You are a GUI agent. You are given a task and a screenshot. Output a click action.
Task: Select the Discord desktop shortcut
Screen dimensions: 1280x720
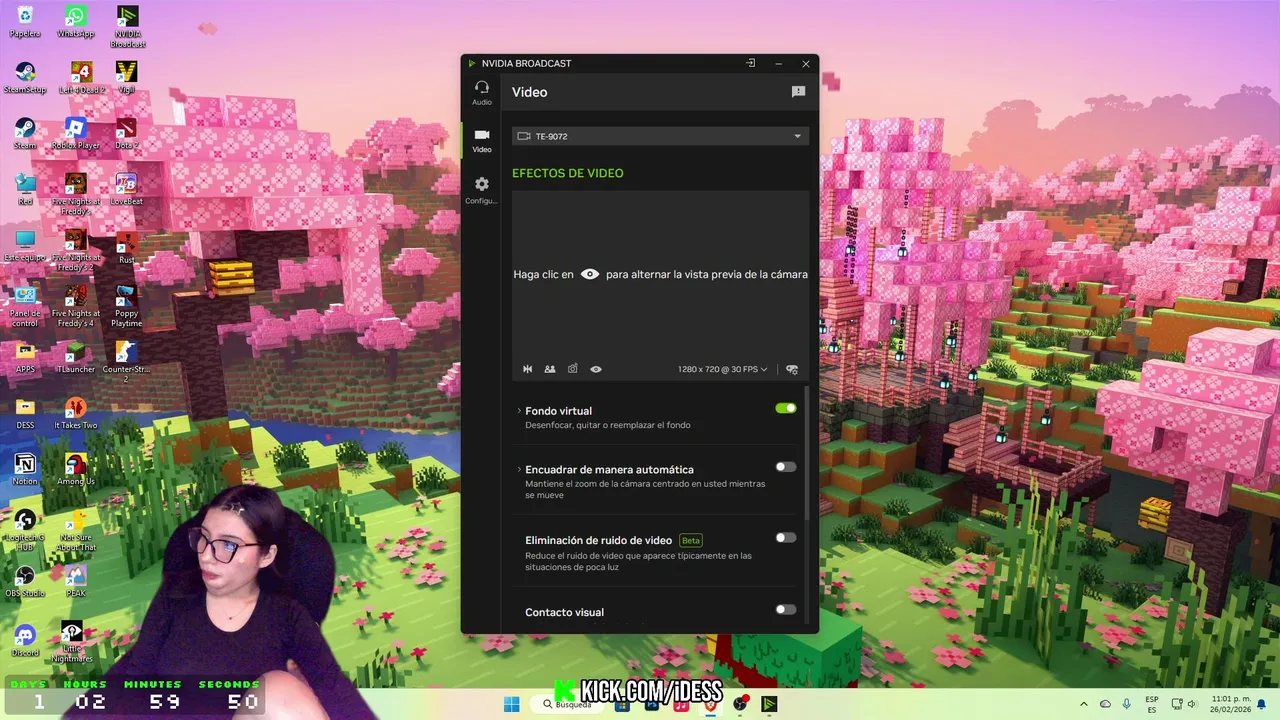pyautogui.click(x=25, y=641)
